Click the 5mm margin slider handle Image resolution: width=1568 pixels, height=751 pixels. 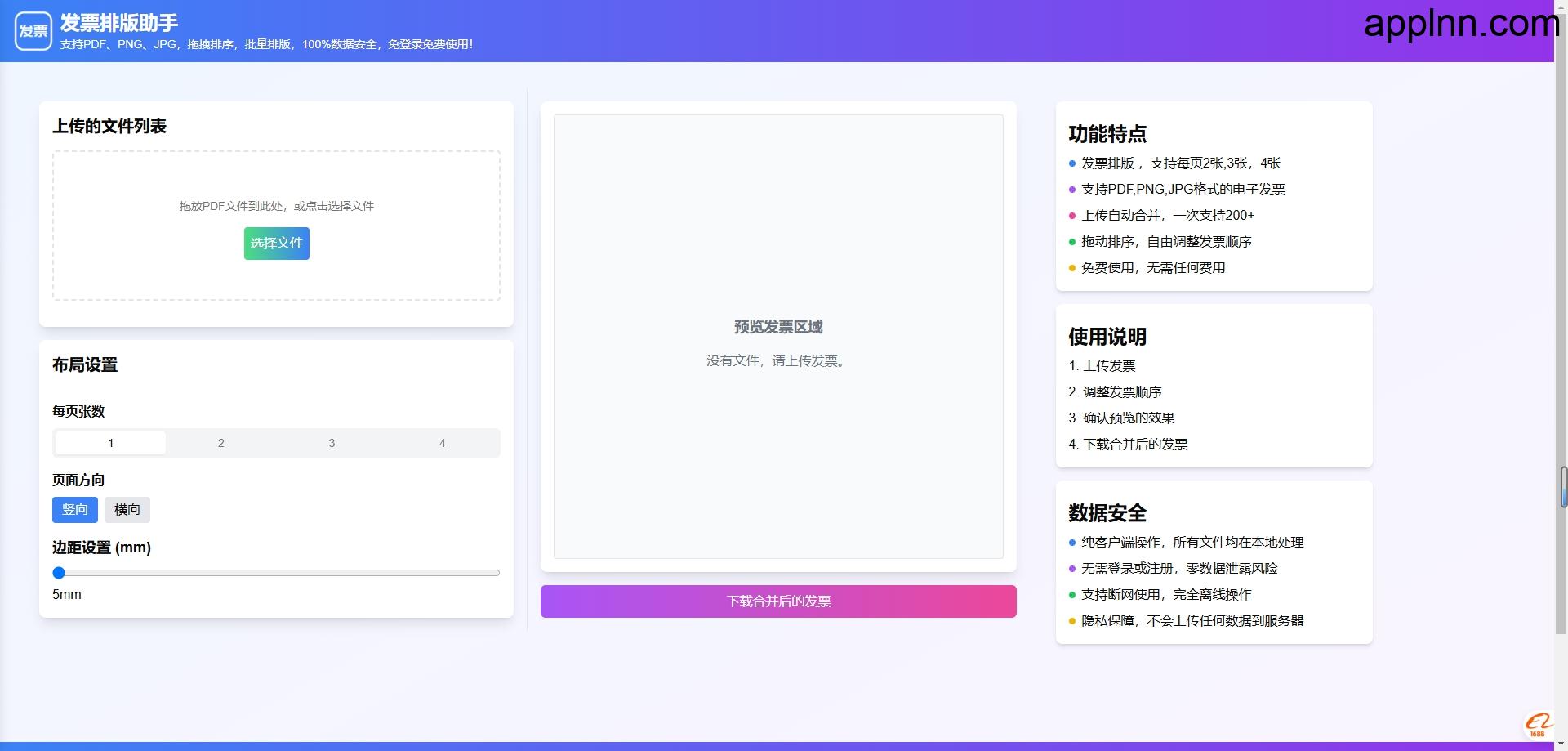pyautogui.click(x=59, y=573)
